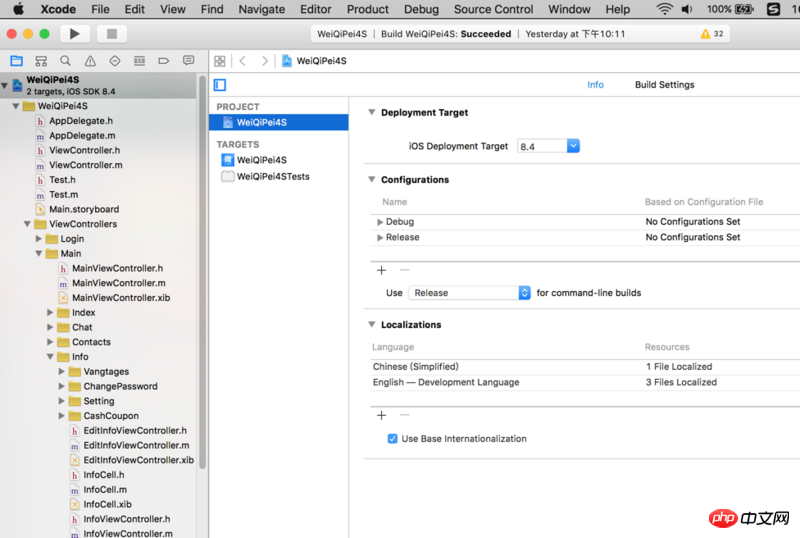
Task: Click the yellow warning badge showing 32
Action: (712, 34)
